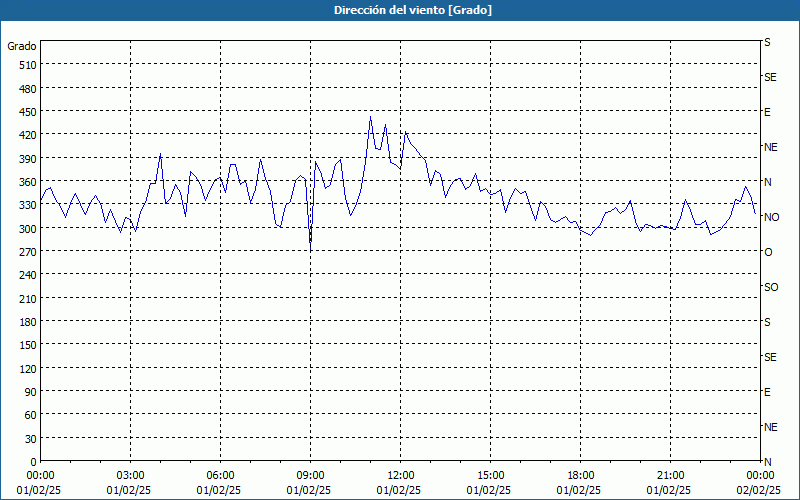Viewport: 800px width, 500px height.
Task: Select the 510 y-axis tick label
Action: pos(28,65)
